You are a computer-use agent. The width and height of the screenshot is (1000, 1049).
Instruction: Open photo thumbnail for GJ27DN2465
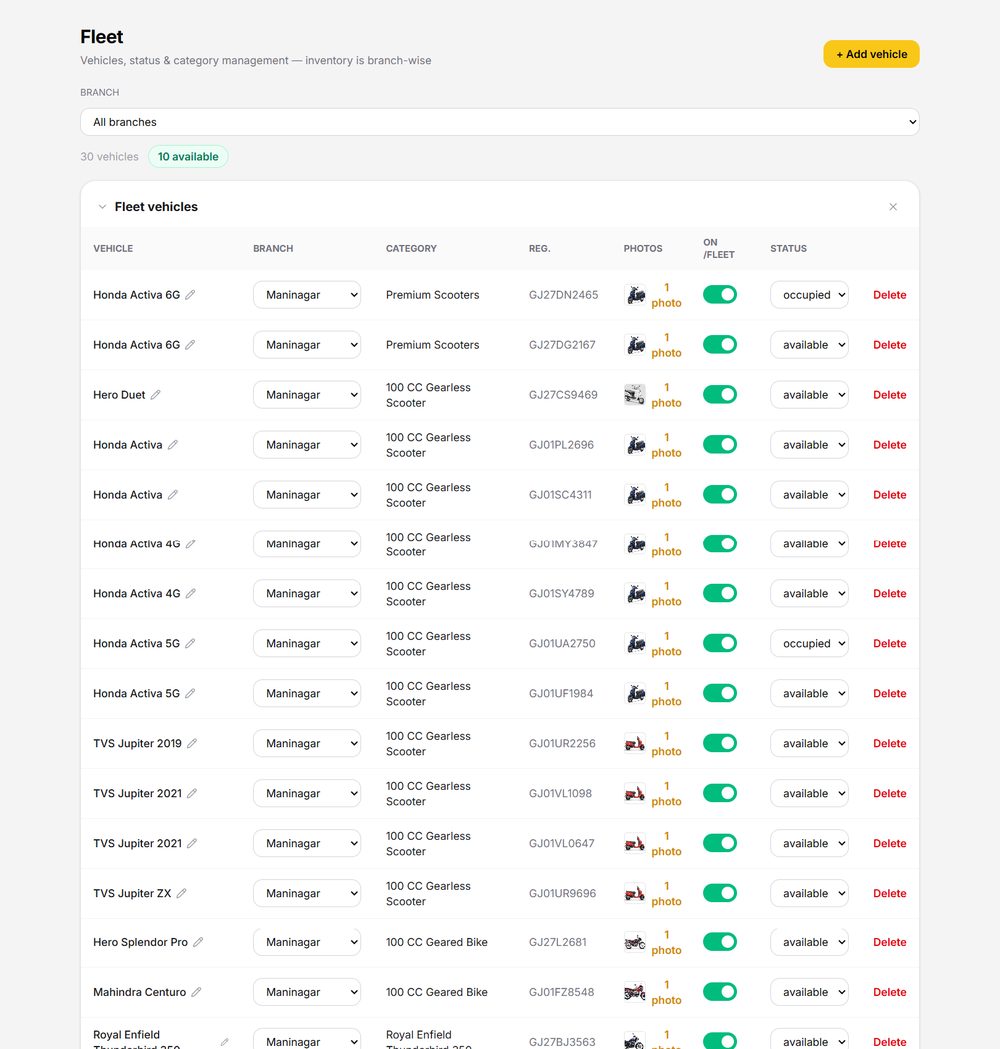point(635,295)
